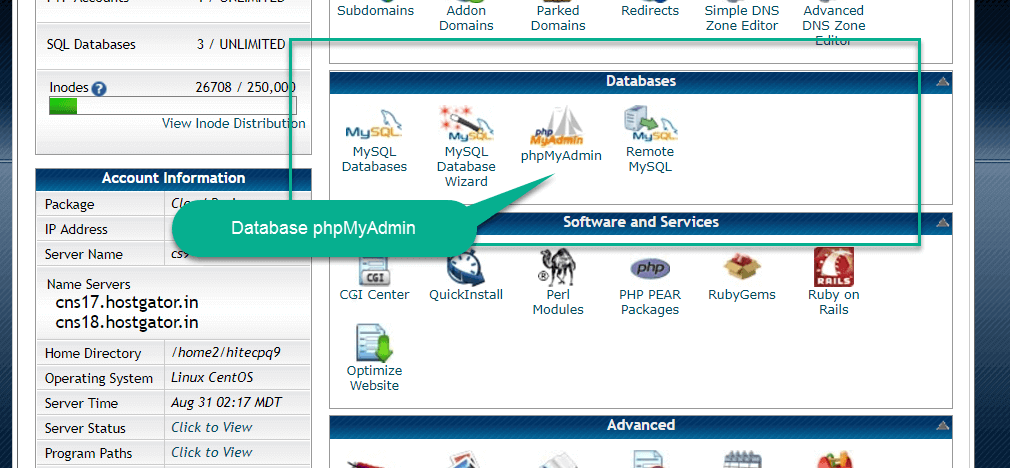The image size is (1010, 468).
Task: Select the /home2/hitecpq9 home directory value
Action: pyautogui.click(x=226, y=353)
